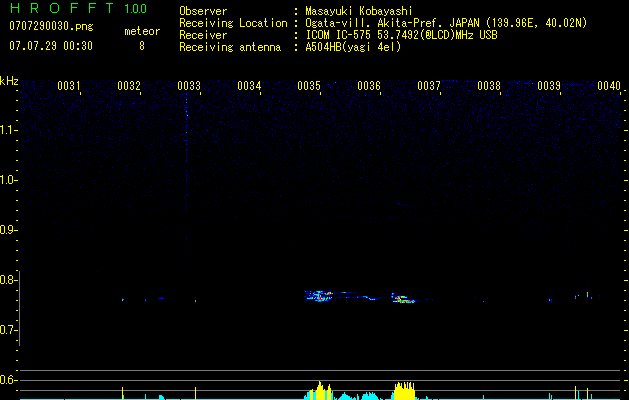629x400 pixels.
Task: Click time marker 0034
Action: 249,86
